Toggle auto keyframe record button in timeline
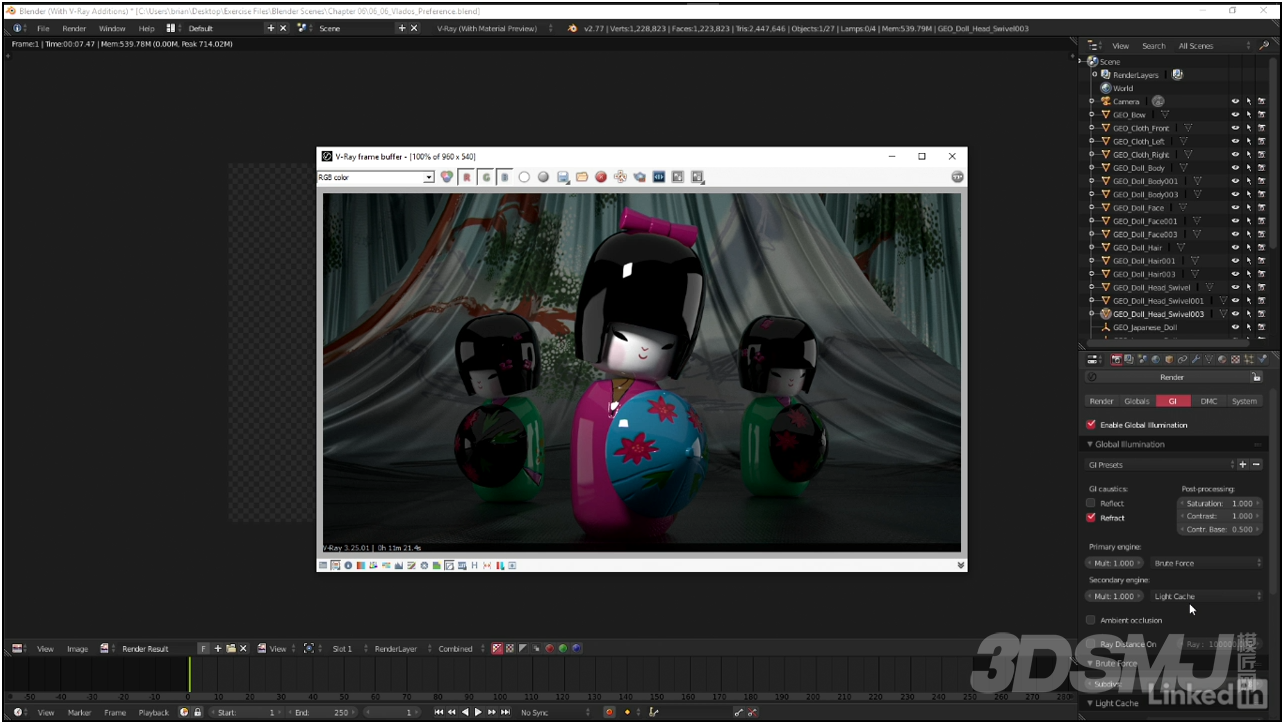Image resolution: width=1284 pixels, height=724 pixels. (x=609, y=712)
